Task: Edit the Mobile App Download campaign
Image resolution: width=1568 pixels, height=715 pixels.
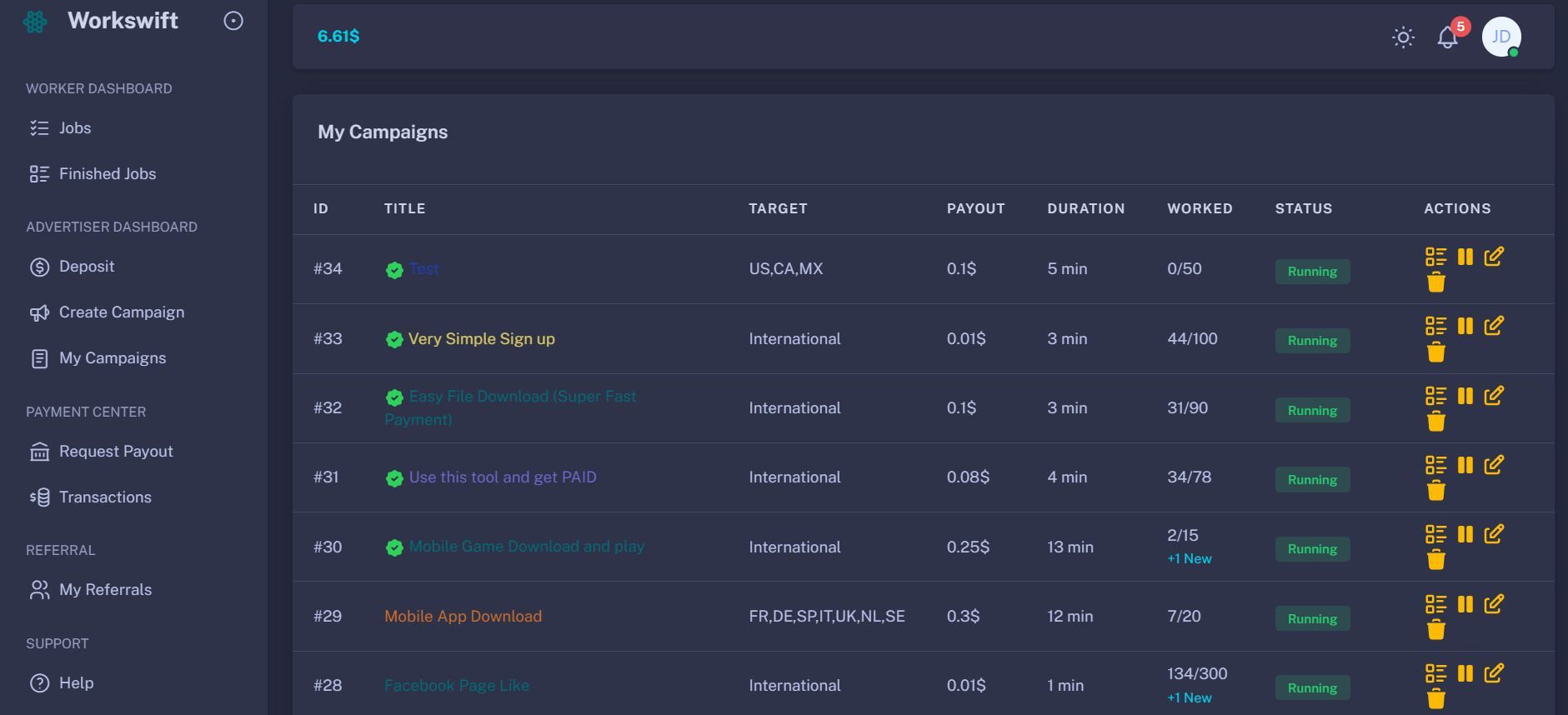Action: 1494,603
